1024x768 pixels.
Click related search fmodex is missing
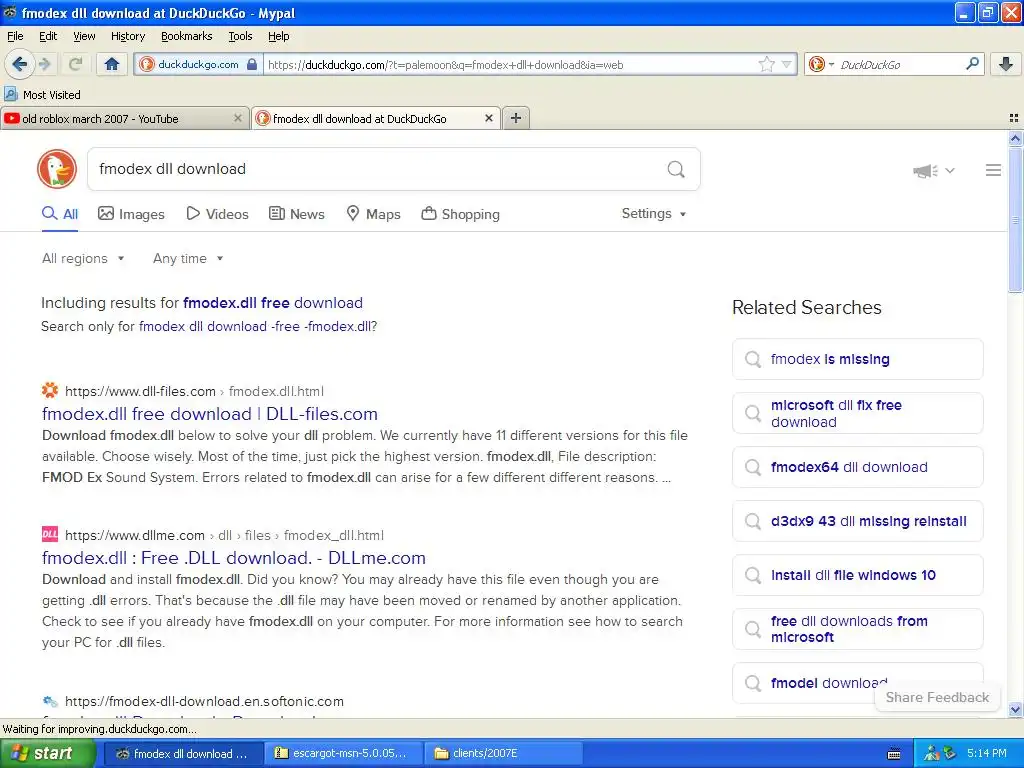click(x=857, y=359)
